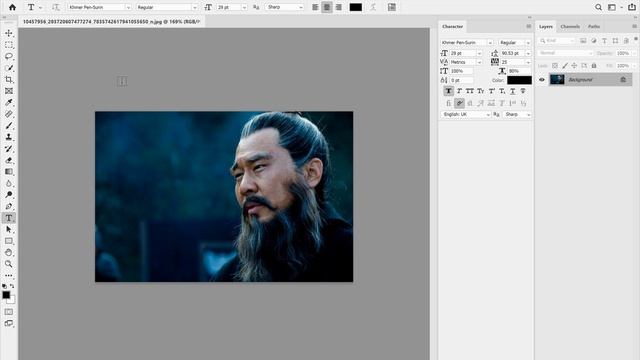Screen dimensions: 640x360
Task: Open Character panel font family dropdown
Action: point(490,42)
